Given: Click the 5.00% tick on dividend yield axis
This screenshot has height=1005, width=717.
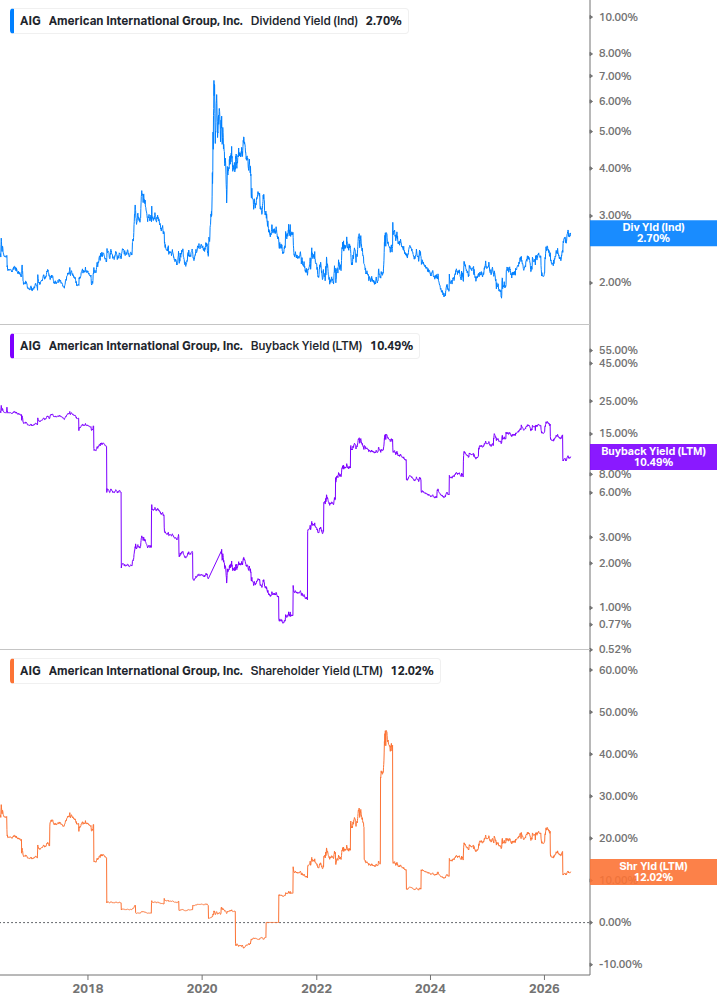Looking at the screenshot, I should (x=615, y=131).
